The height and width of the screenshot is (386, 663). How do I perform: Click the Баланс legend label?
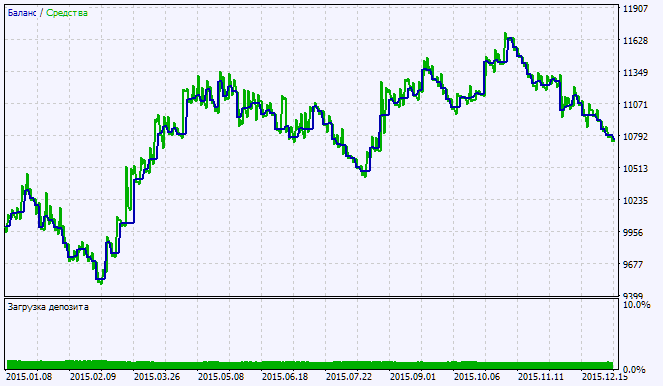coord(22,13)
